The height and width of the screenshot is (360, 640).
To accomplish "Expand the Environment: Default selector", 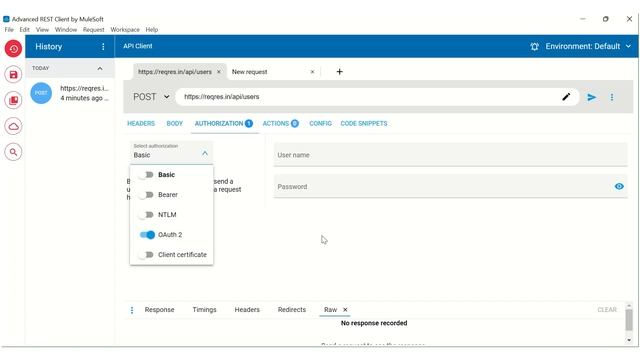I will coord(588,47).
